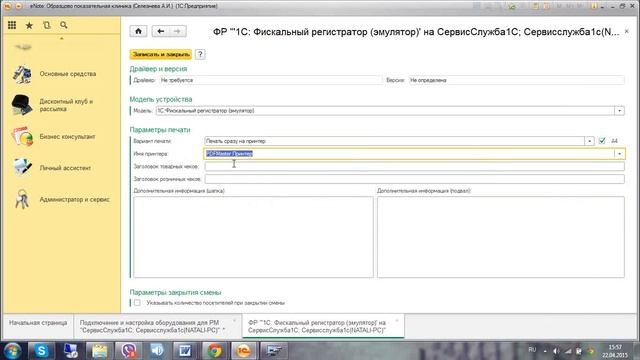Open the sections menu grid icon
The width and height of the screenshot is (640, 360).
[x=12, y=25]
